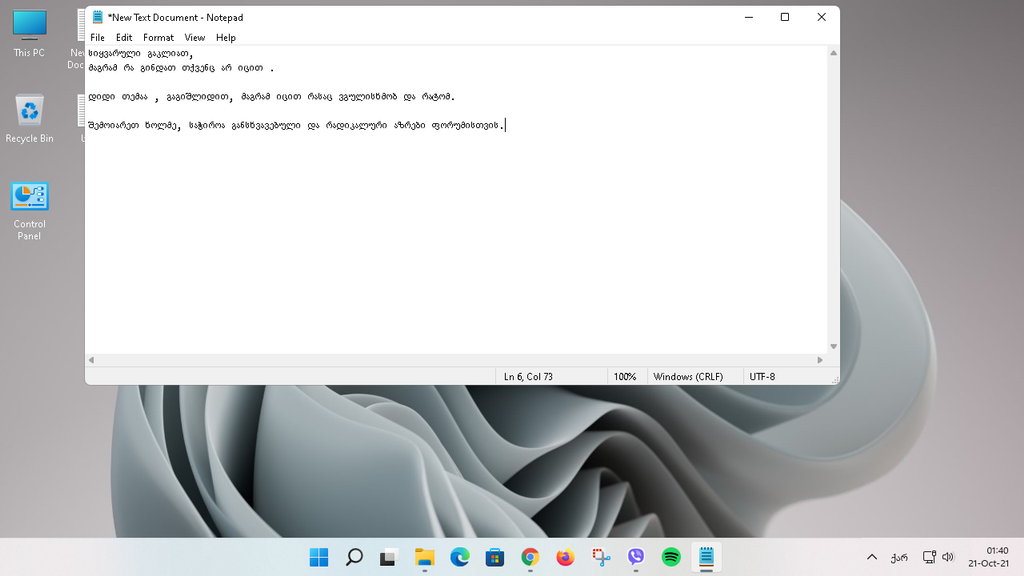Open Task View from taskbar
Viewport: 1024px width, 576px height.
[x=389, y=557]
